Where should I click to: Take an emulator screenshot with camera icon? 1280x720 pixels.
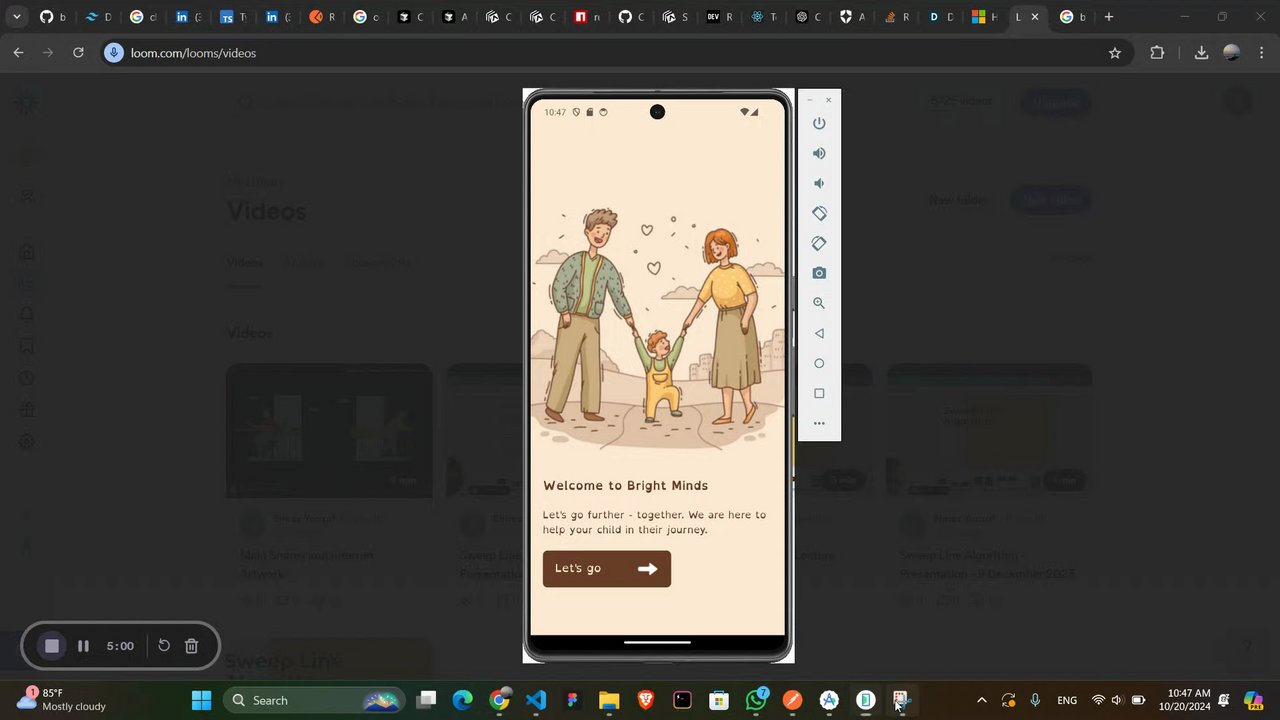click(819, 273)
